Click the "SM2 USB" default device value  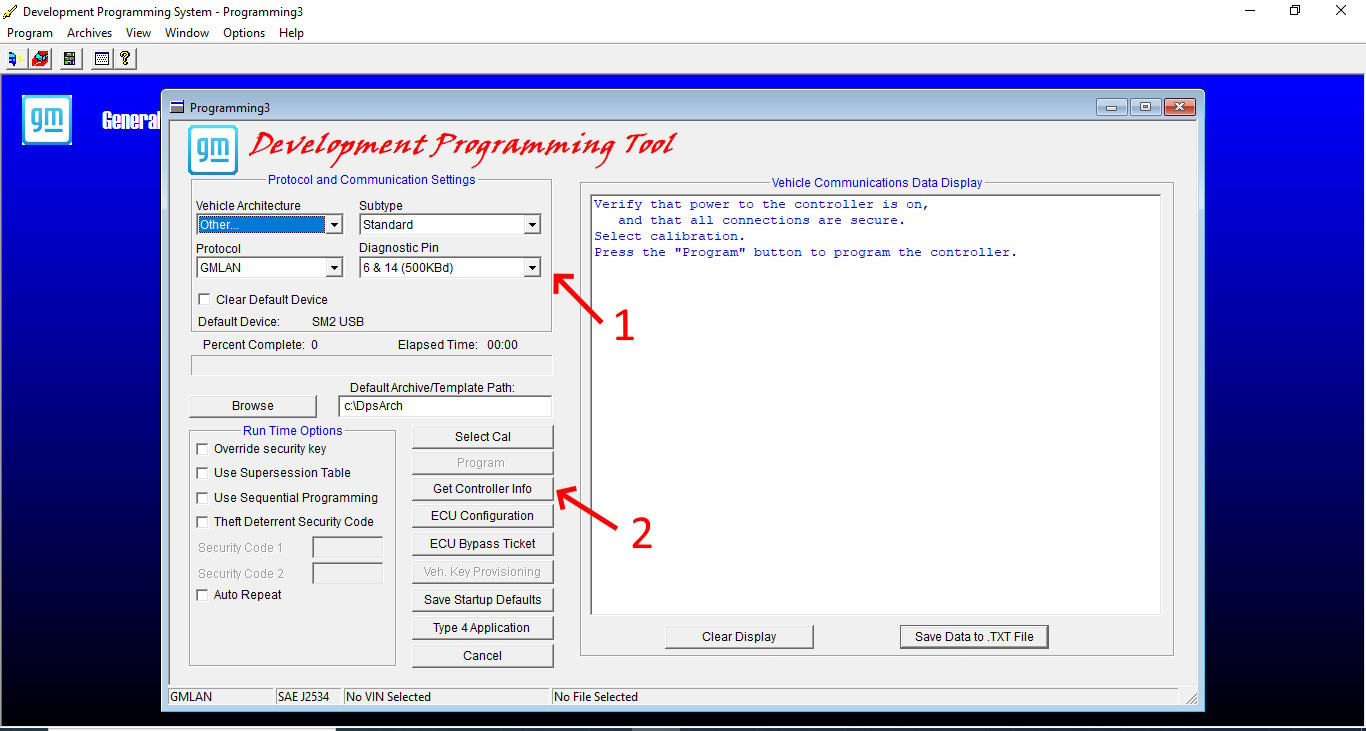(x=338, y=322)
